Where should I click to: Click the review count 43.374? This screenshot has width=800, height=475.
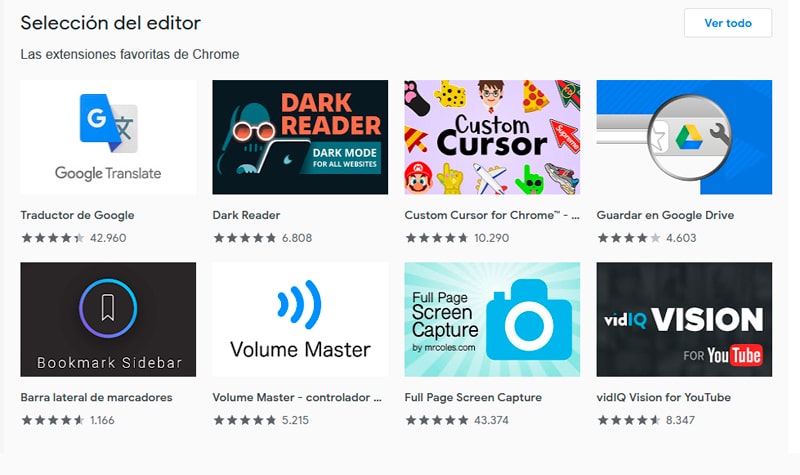pos(491,420)
